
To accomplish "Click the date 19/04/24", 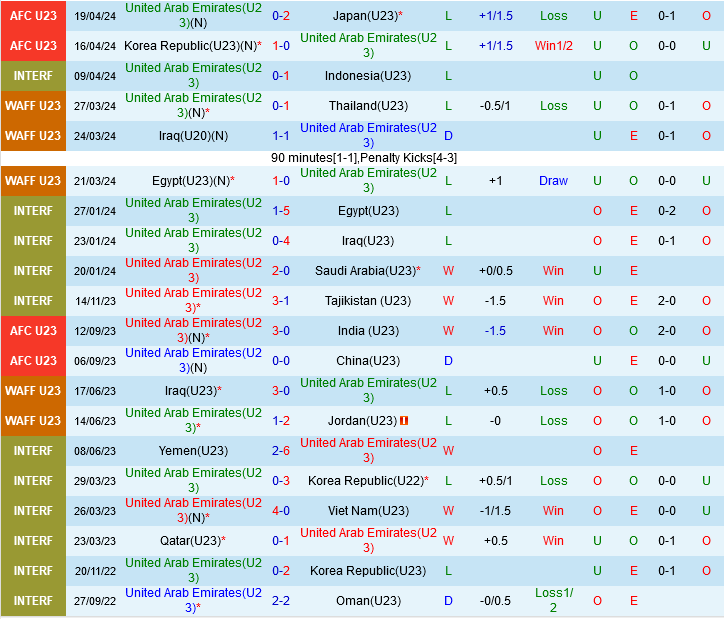I will coord(95,16).
